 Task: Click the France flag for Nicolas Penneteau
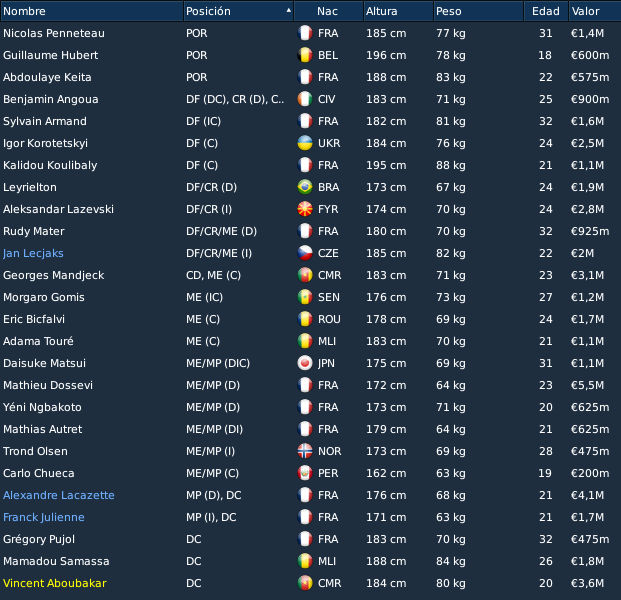click(305, 33)
